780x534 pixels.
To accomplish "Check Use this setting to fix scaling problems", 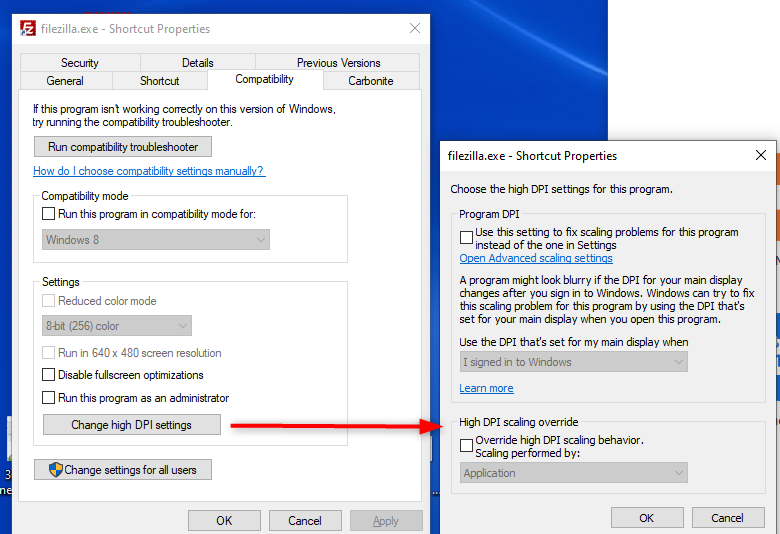I will click(466, 238).
